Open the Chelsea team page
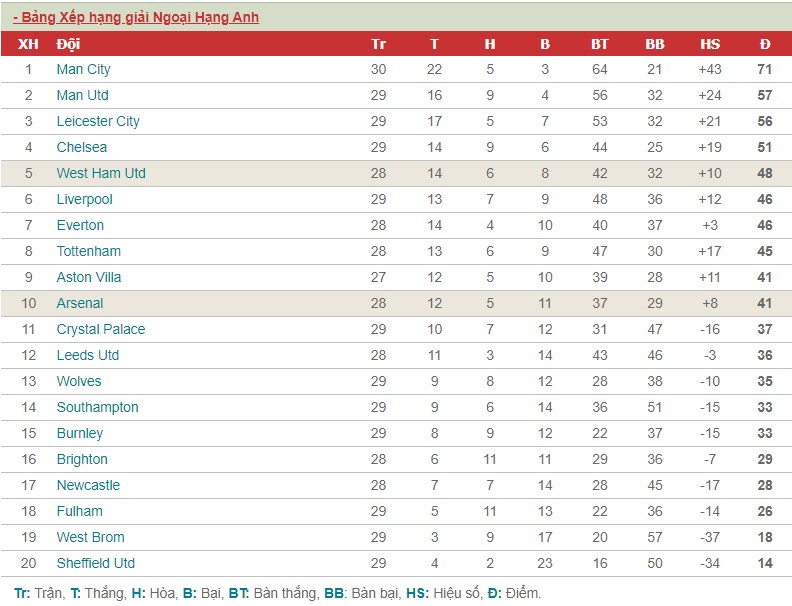Screen dimensions: 792x606 click(82, 147)
